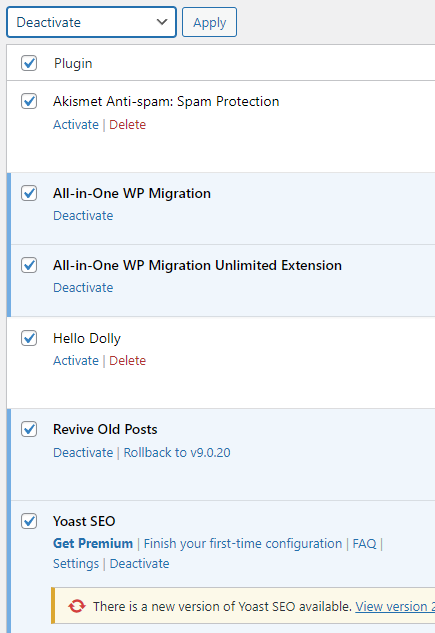Click the Yoast update refresh icon
This screenshot has width=435, height=633.
click(77, 606)
